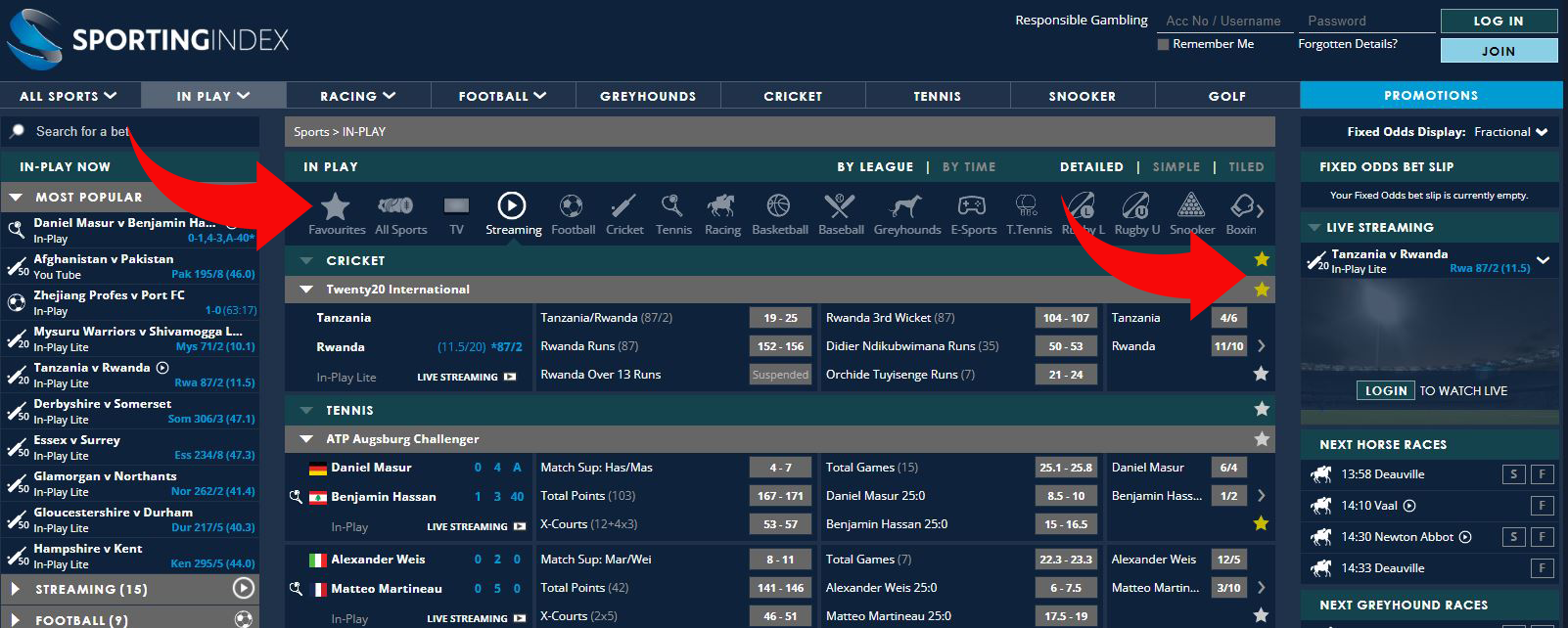Image resolution: width=1568 pixels, height=628 pixels.
Task: Click LOGIN to watch live button
Action: (1386, 390)
